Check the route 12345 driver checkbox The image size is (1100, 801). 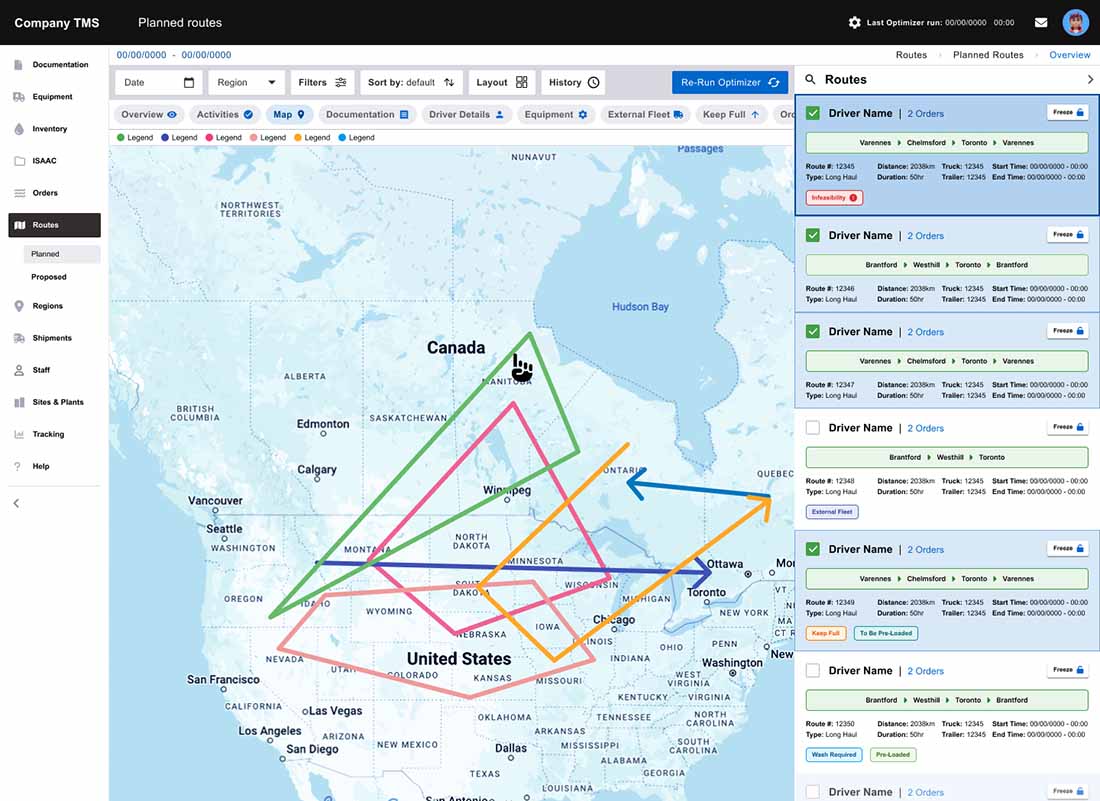(x=812, y=113)
